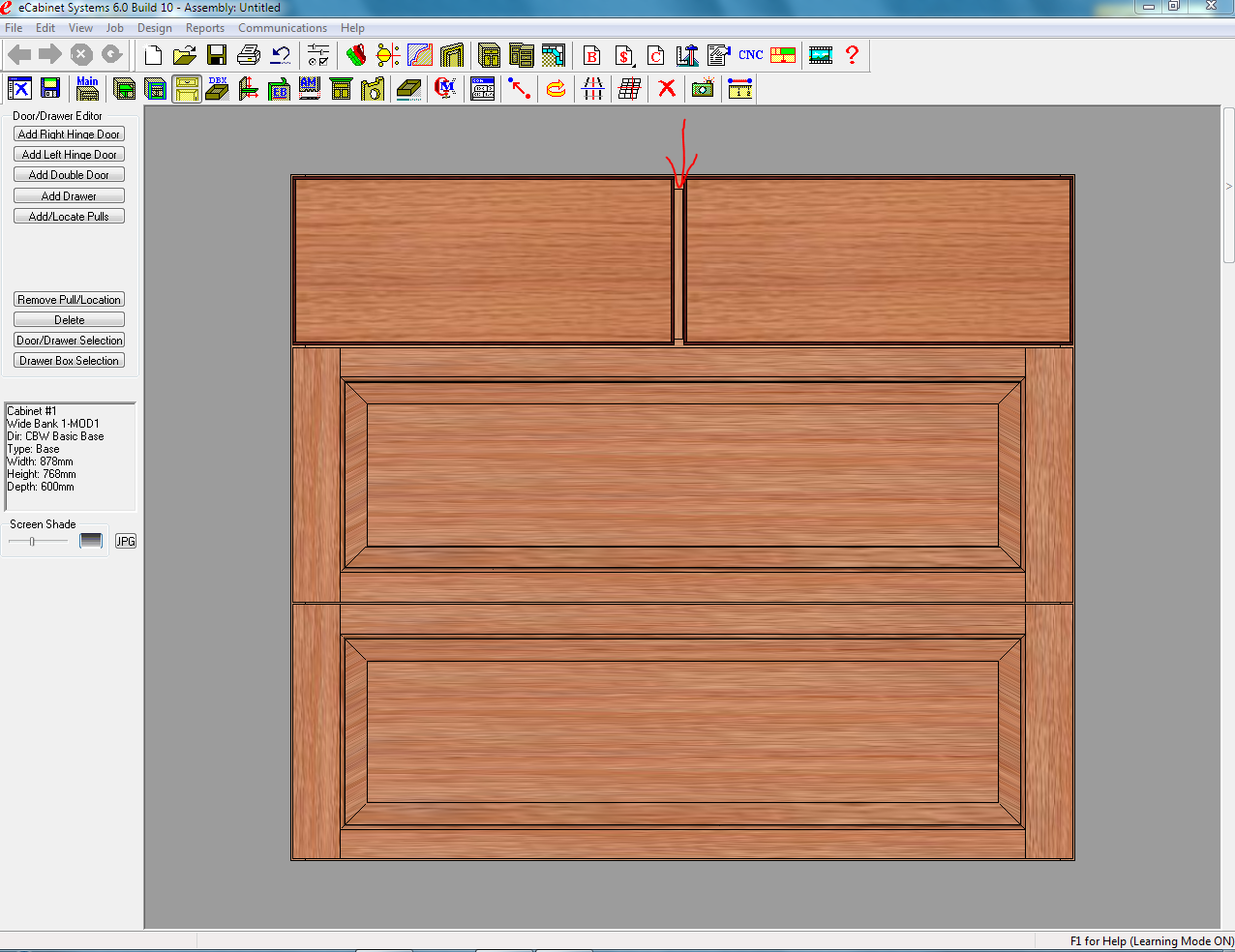Click the red X delete icon
Screen dimensions: 1235x952
(x=667, y=89)
